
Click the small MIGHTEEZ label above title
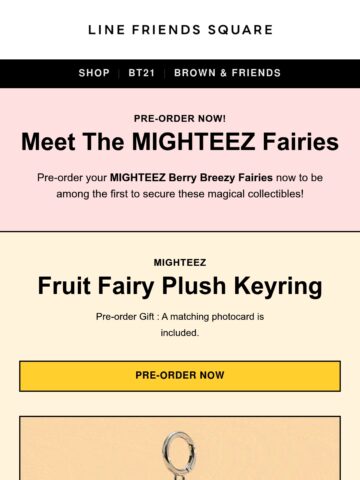tap(180, 262)
